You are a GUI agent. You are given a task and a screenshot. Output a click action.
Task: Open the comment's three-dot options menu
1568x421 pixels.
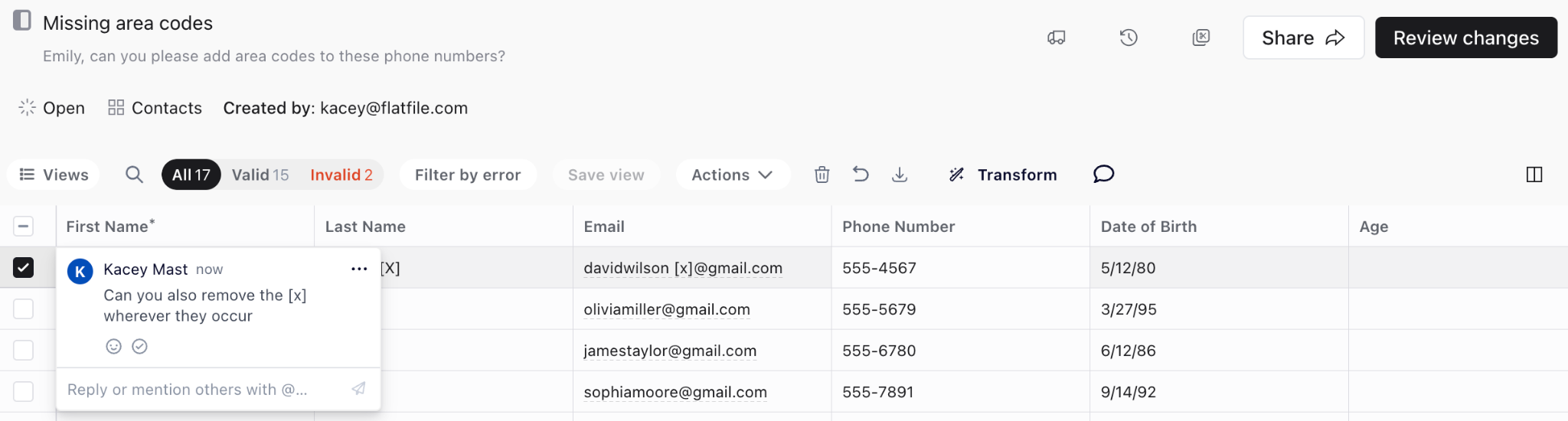[359, 269]
